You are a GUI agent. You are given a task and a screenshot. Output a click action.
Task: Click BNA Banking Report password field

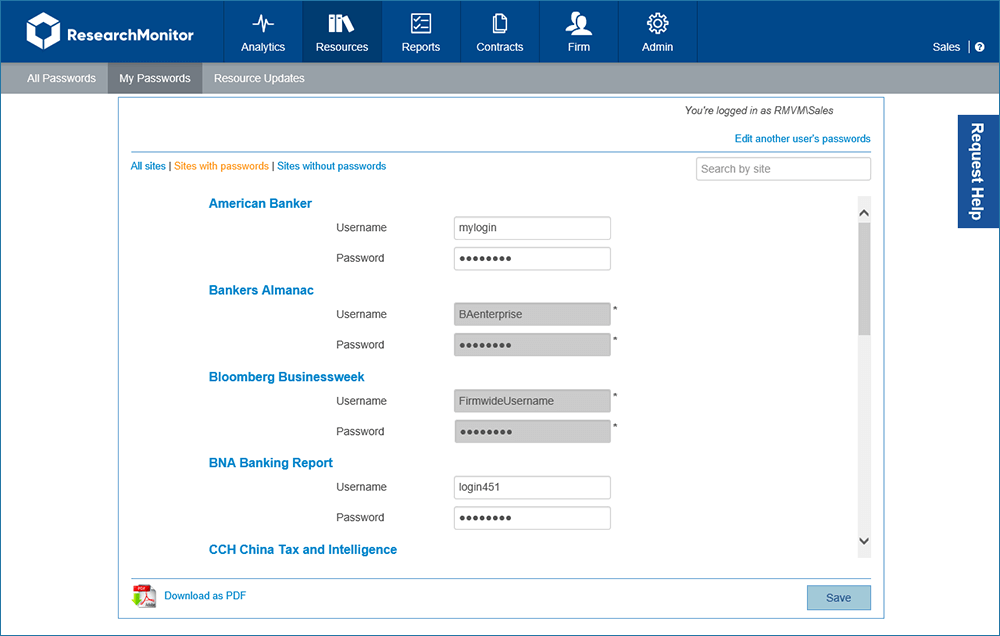[x=532, y=518]
